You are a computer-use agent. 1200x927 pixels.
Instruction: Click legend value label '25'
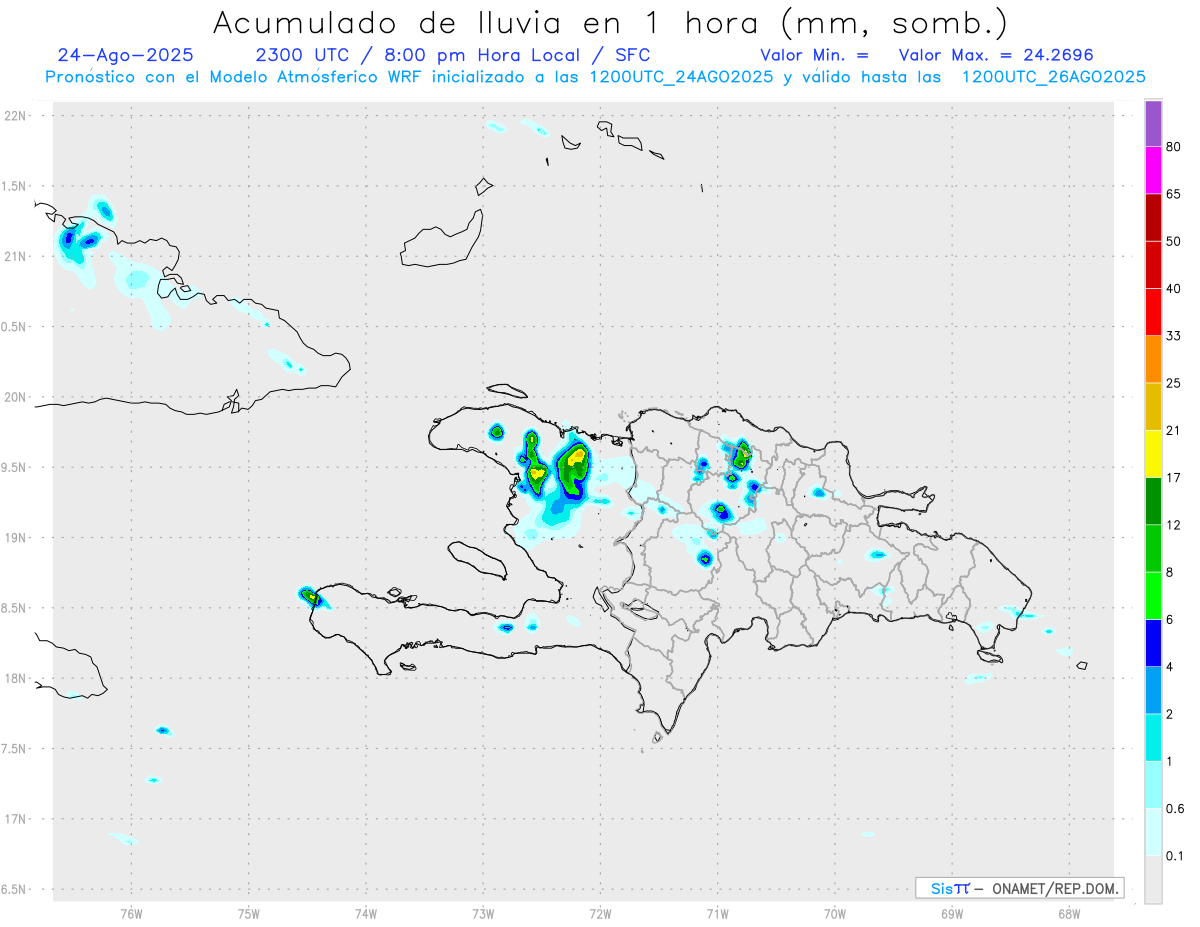tap(1173, 383)
